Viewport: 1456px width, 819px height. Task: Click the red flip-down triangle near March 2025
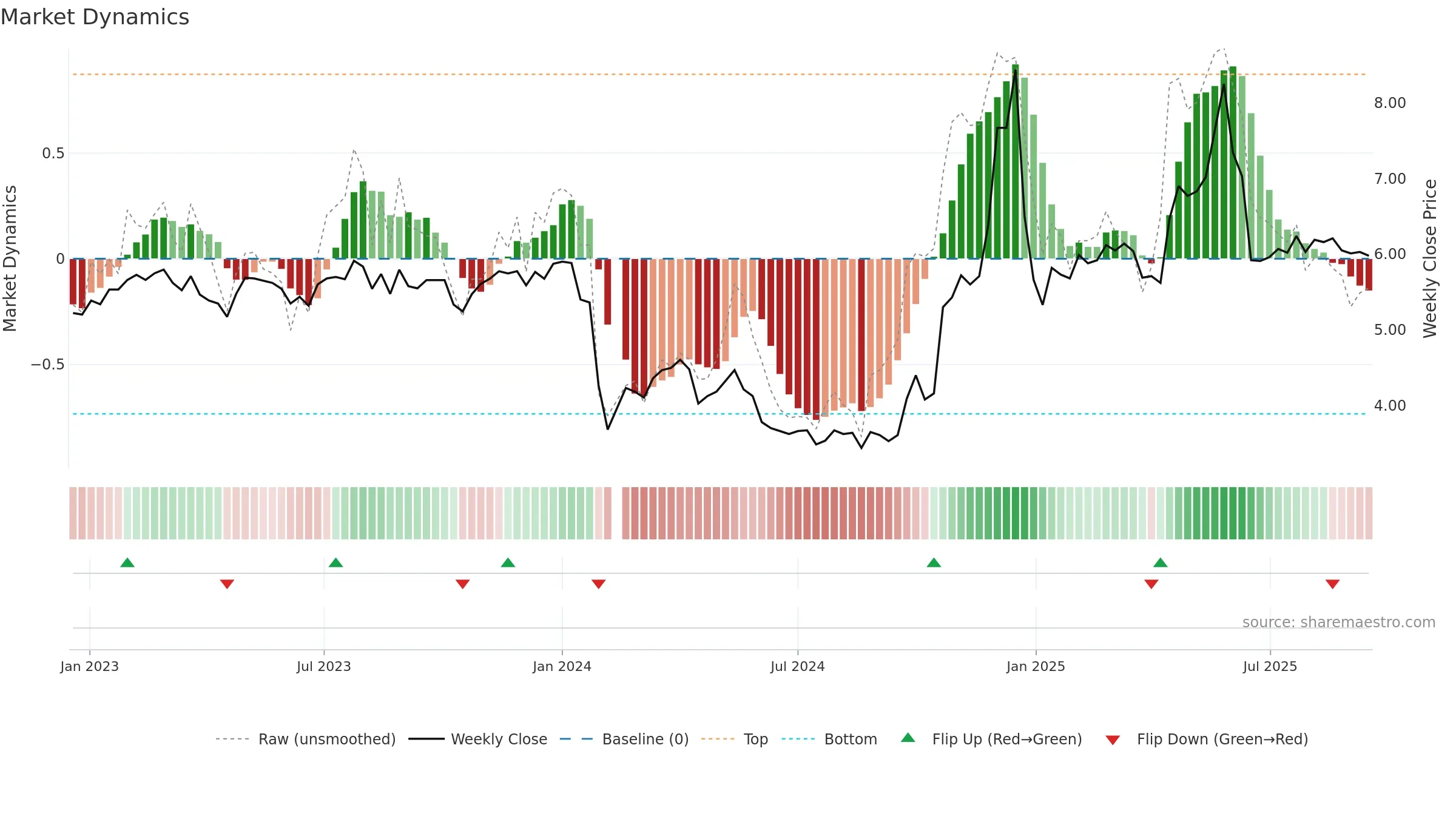1151,584
